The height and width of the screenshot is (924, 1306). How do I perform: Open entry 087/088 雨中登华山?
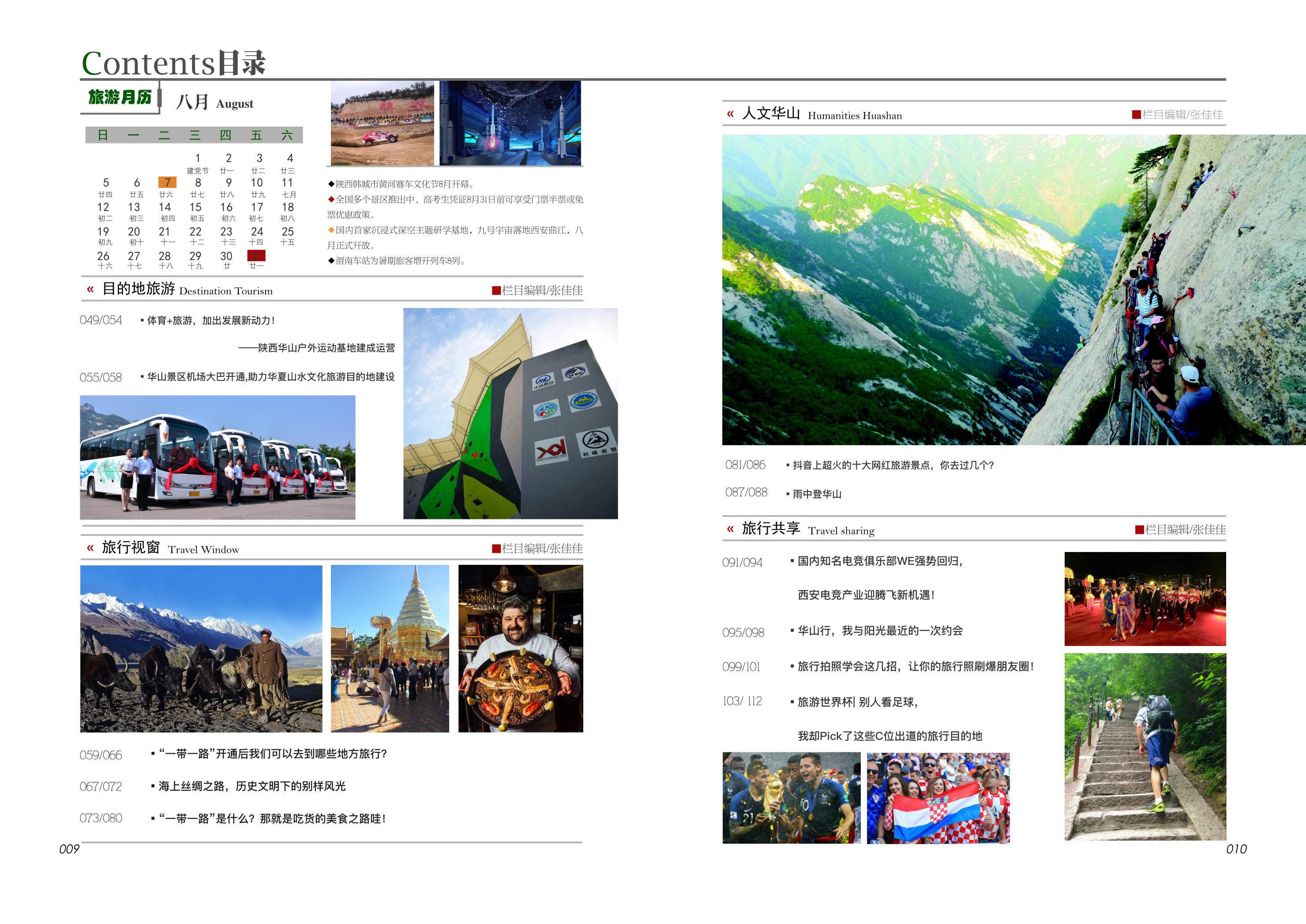(x=817, y=494)
